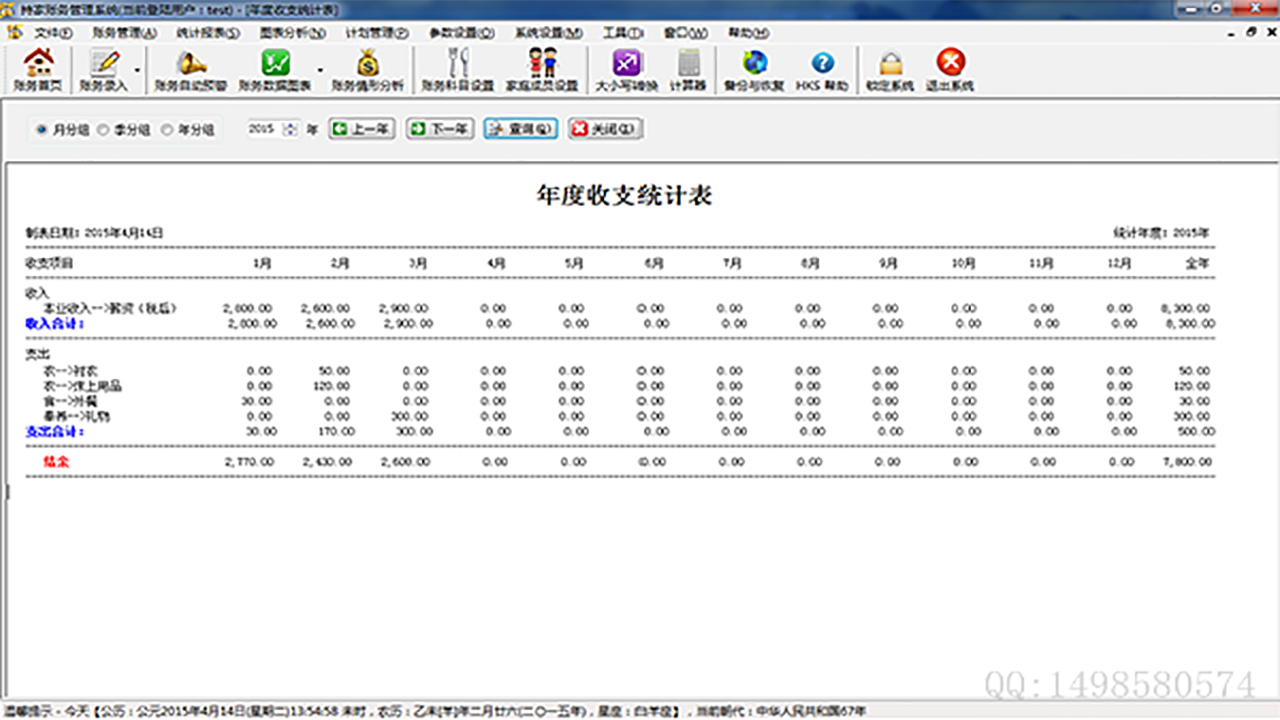This screenshot has height=720, width=1280.
Task: Click the 锁定系统 lock icon
Action: [889, 70]
